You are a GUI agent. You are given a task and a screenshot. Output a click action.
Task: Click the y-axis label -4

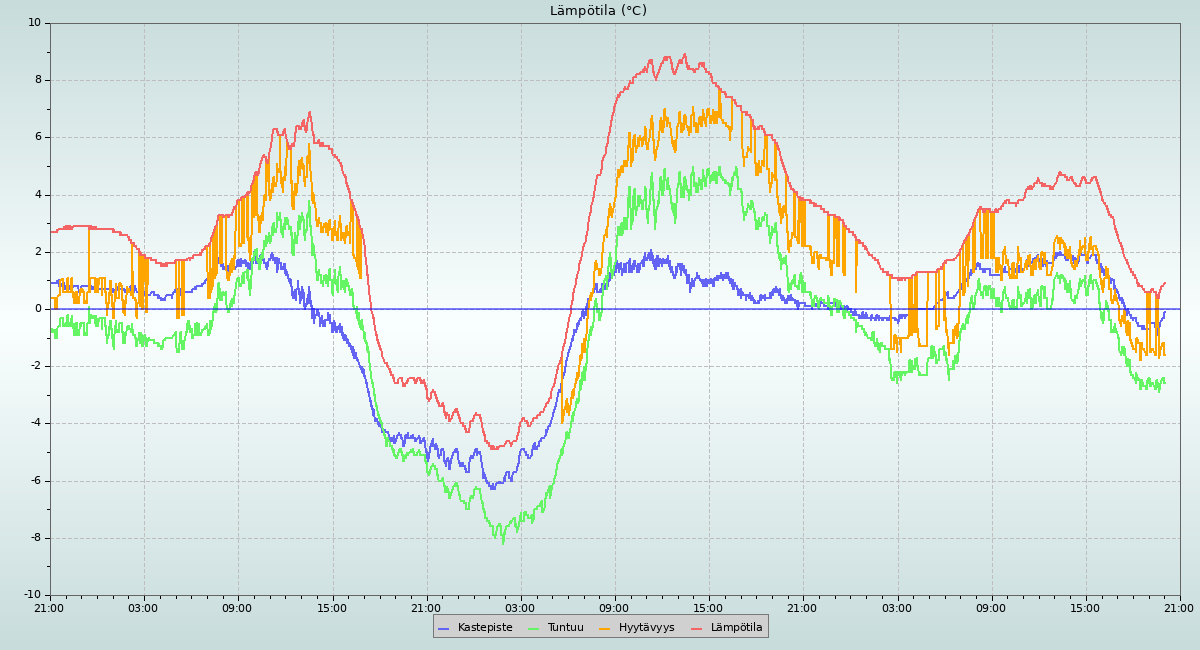(35, 424)
